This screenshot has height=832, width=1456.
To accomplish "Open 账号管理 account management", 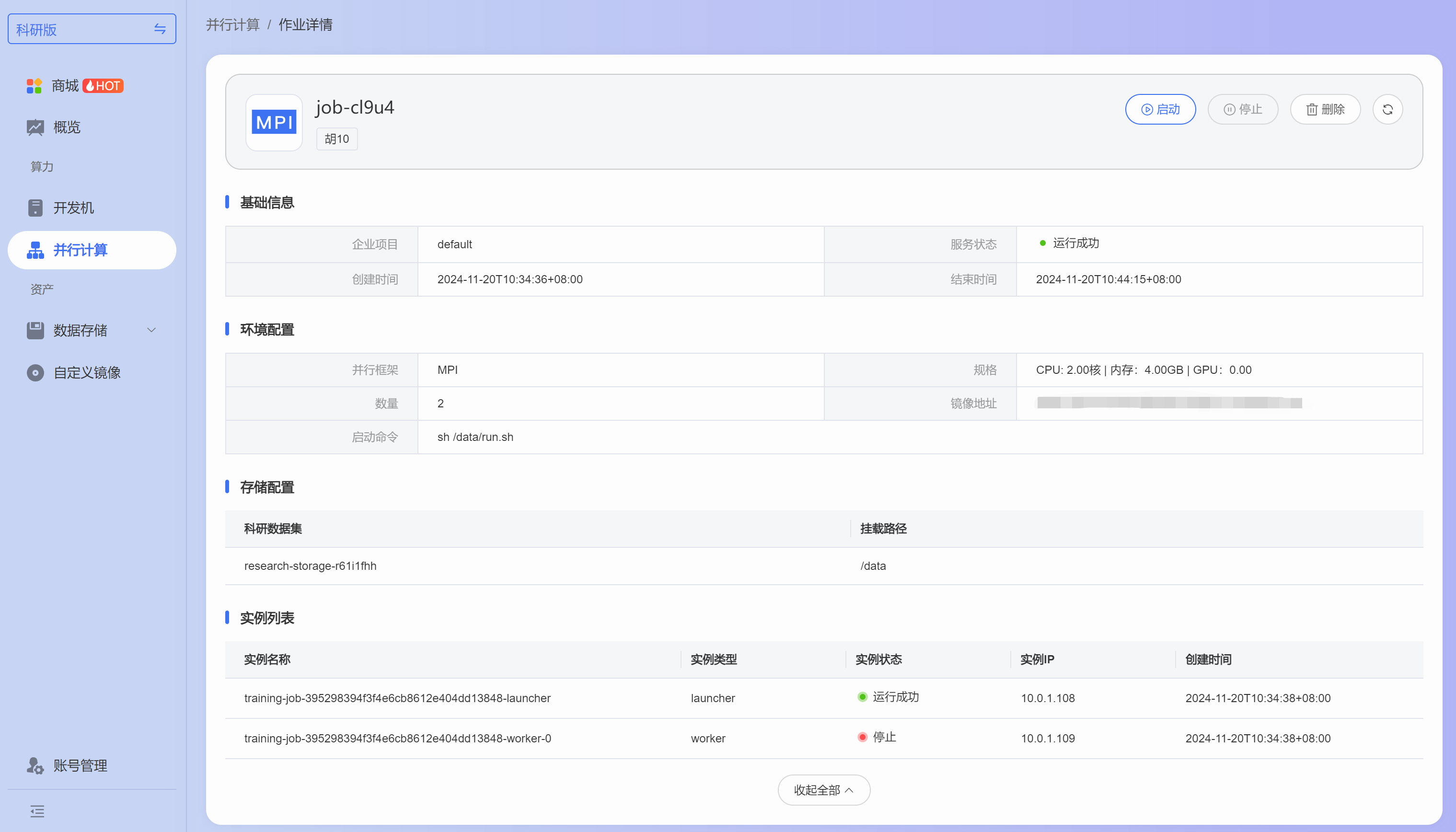I will coord(92,765).
